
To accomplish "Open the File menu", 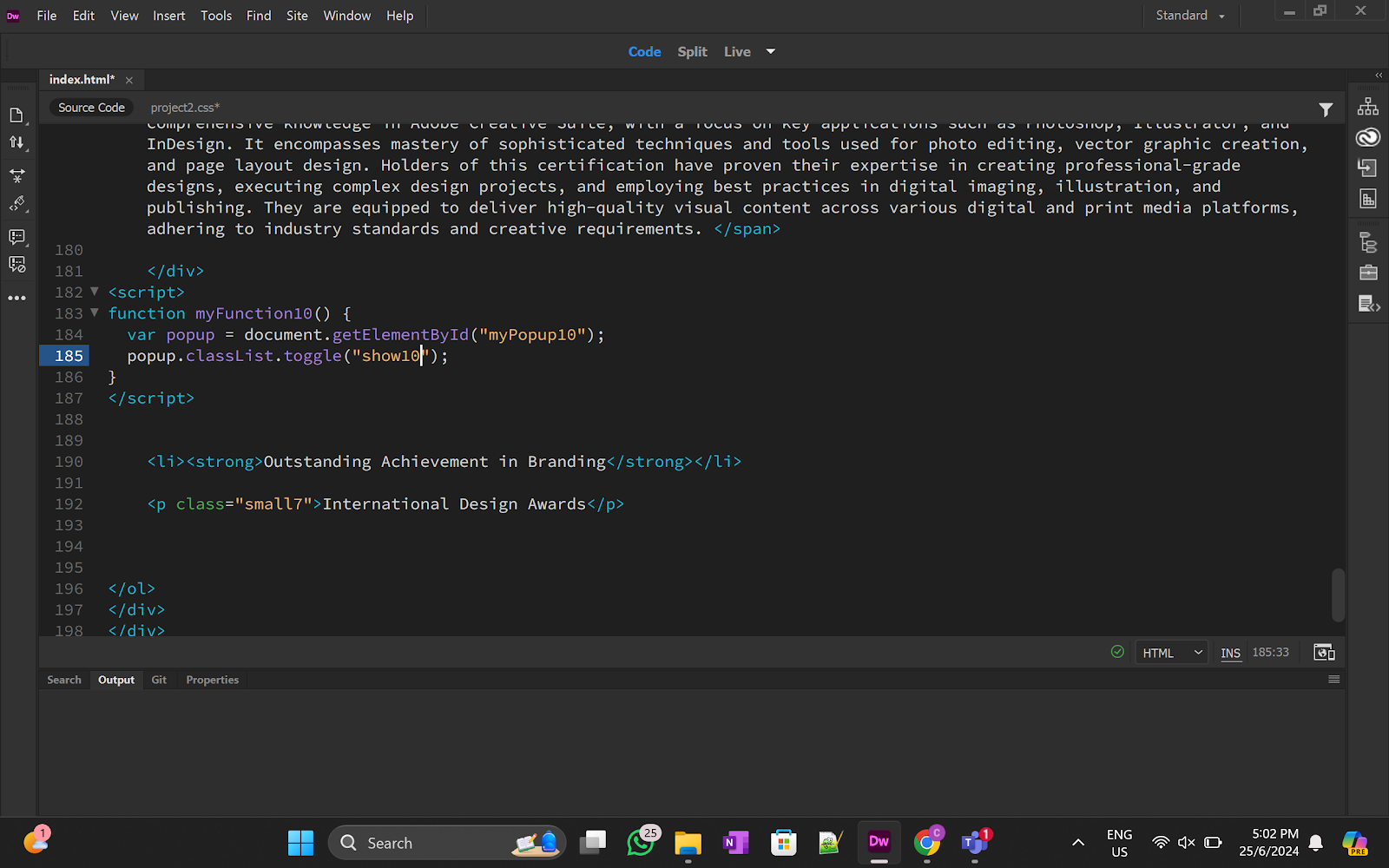I will pos(47,16).
